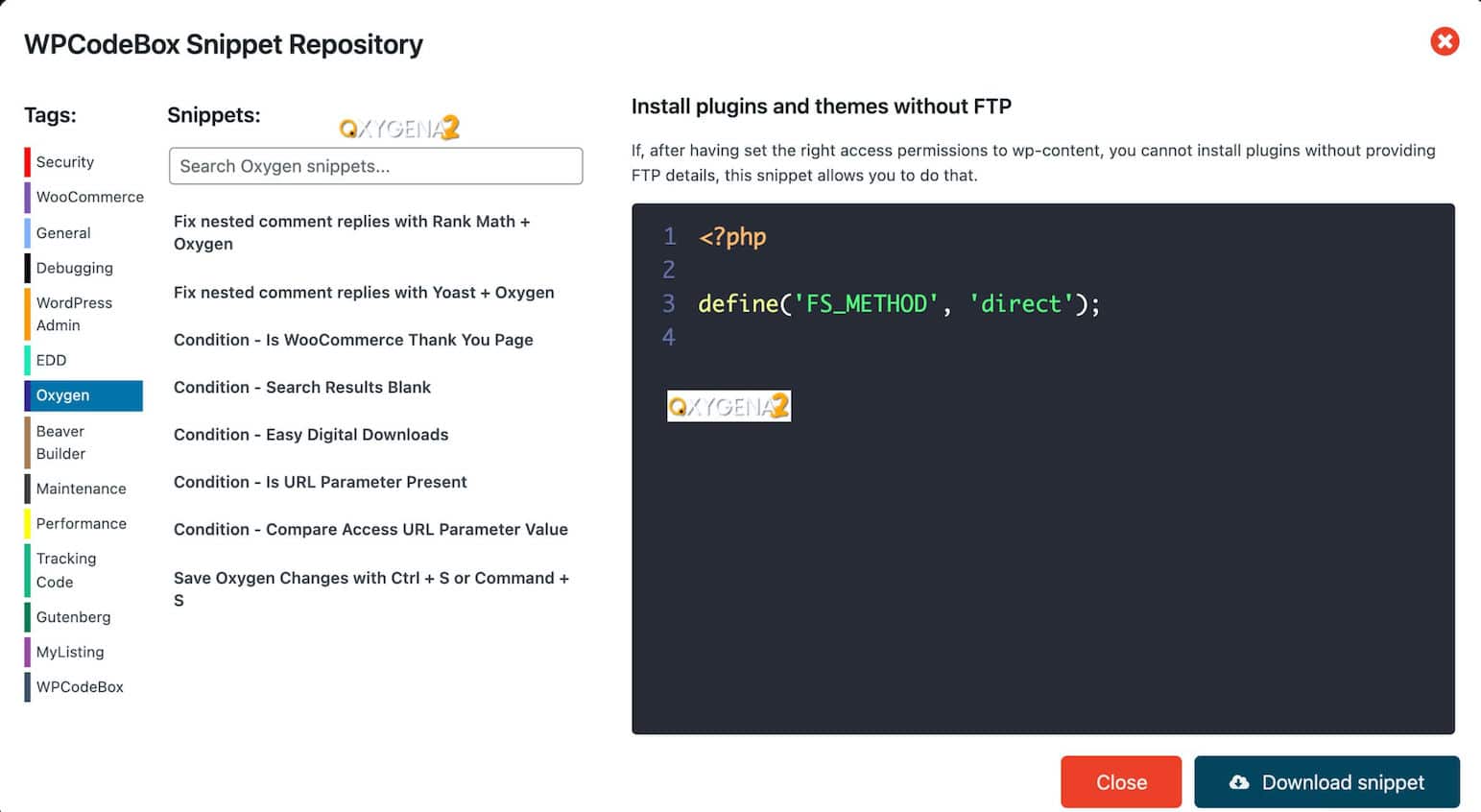Open Condition - Search Results Blank snippet
The height and width of the screenshot is (812, 1481).
(302, 388)
